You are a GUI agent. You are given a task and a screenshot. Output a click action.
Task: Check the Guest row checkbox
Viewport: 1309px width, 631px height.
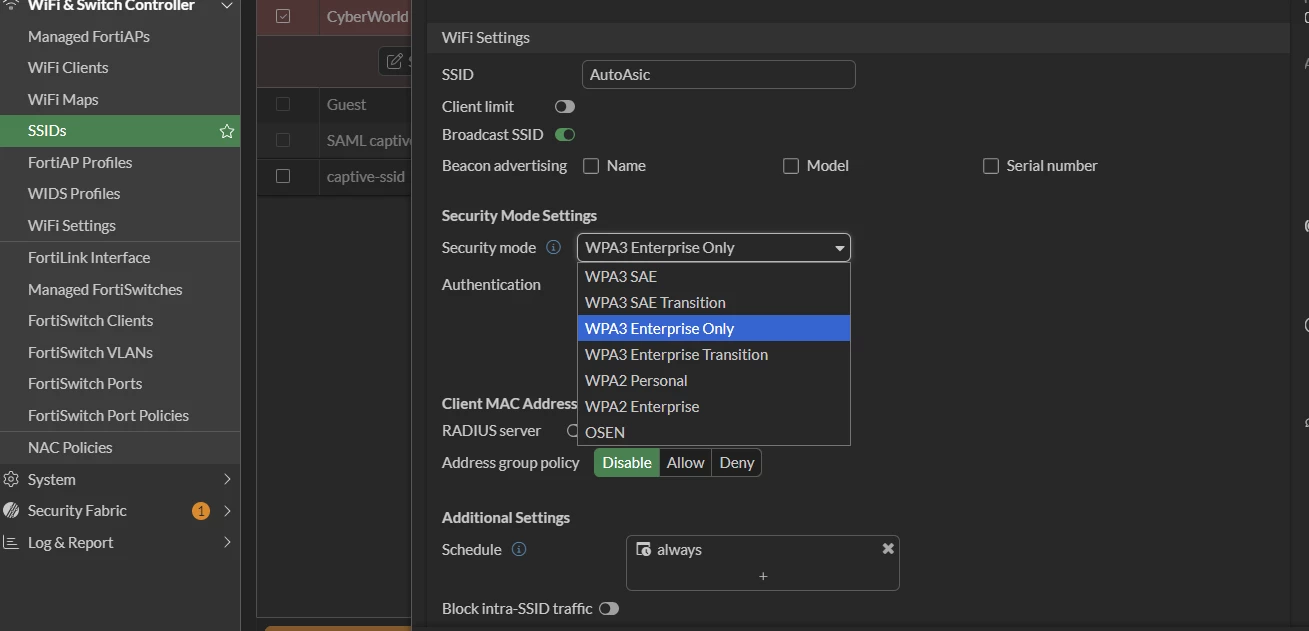283,104
